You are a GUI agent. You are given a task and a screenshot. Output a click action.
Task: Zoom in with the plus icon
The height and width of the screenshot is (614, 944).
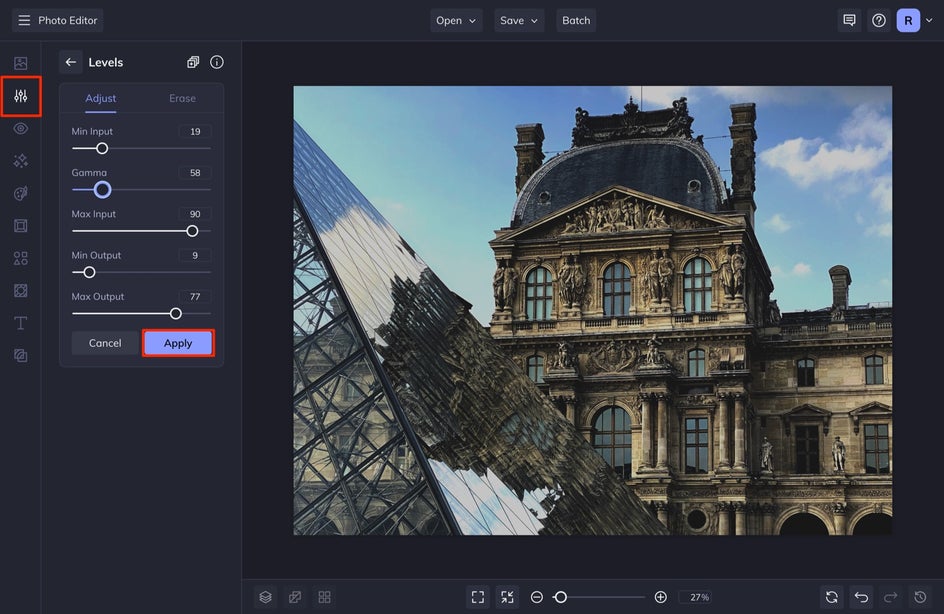[x=661, y=597]
